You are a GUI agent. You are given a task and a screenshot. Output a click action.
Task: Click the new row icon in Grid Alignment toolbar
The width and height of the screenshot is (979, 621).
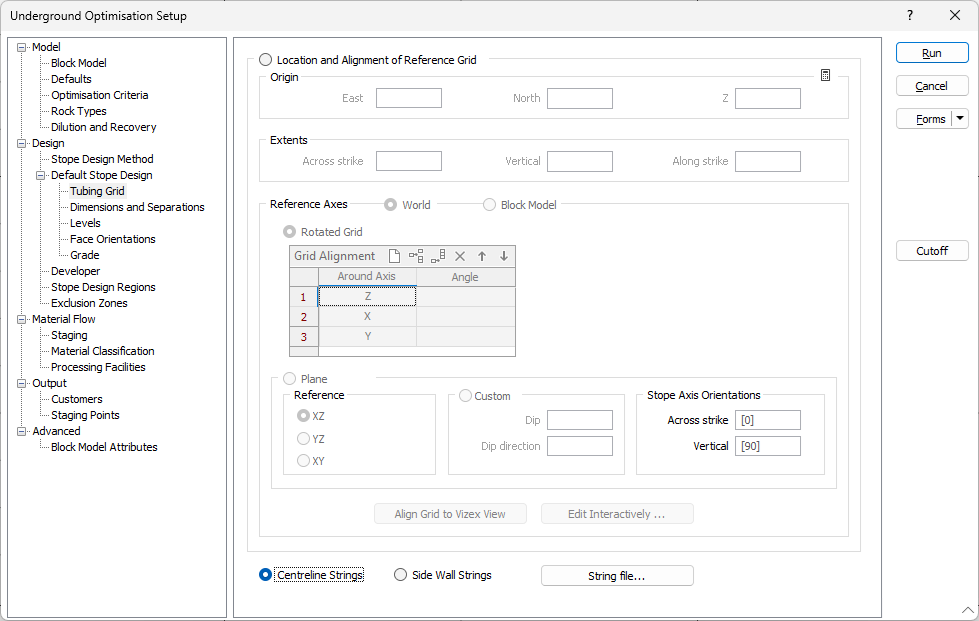tap(394, 256)
